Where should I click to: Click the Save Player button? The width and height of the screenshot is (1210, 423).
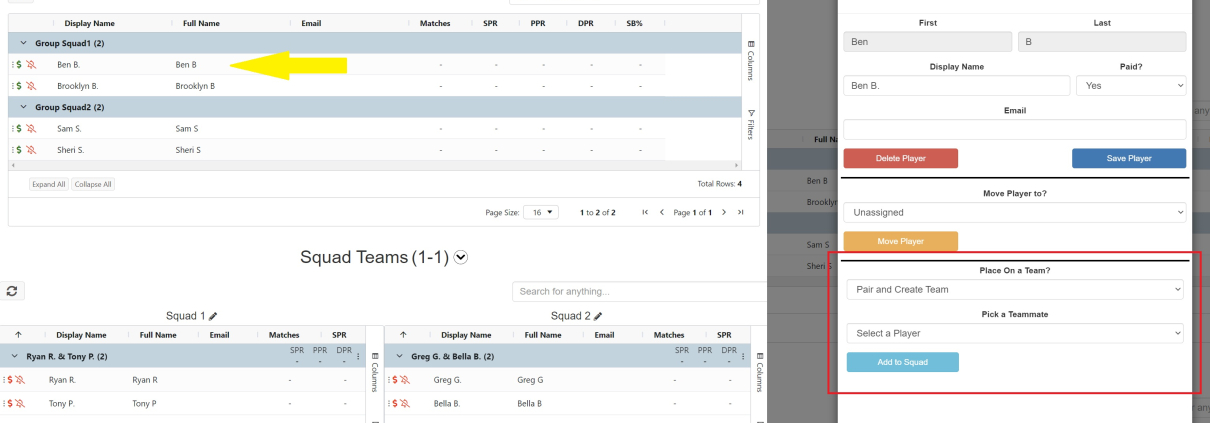point(1129,158)
